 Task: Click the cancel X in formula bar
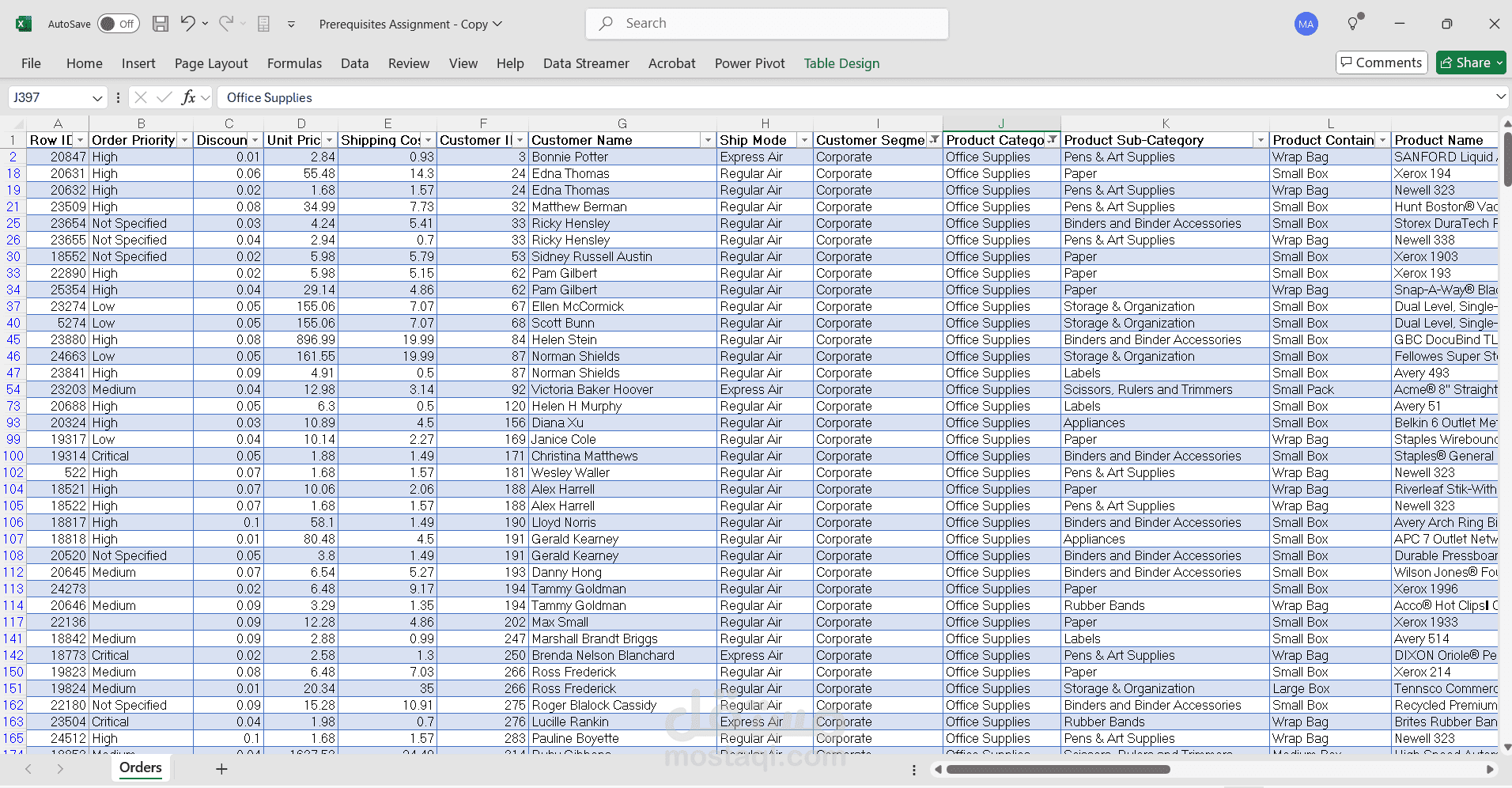point(141,97)
